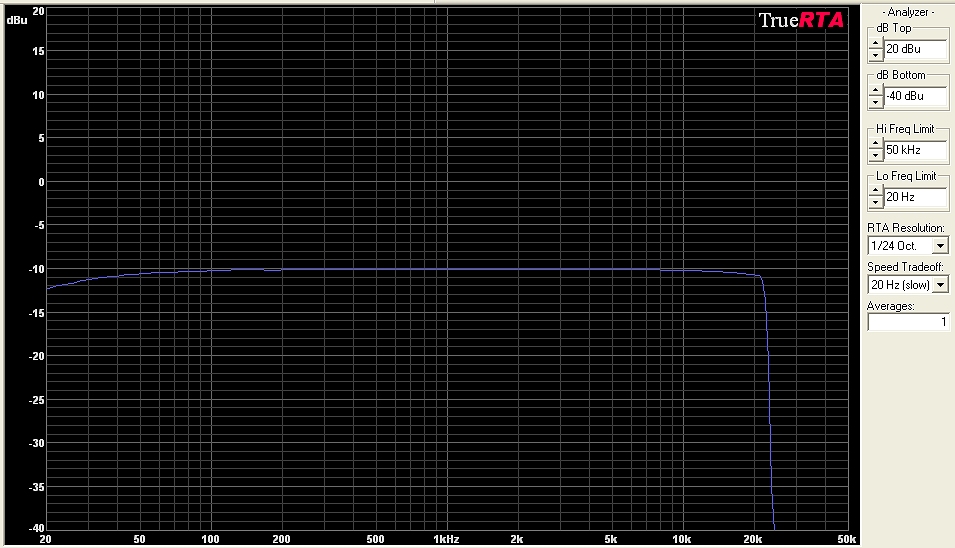Raise the Hi Freq Limit with up arrow
This screenshot has height=548, width=955.
(x=875, y=144)
